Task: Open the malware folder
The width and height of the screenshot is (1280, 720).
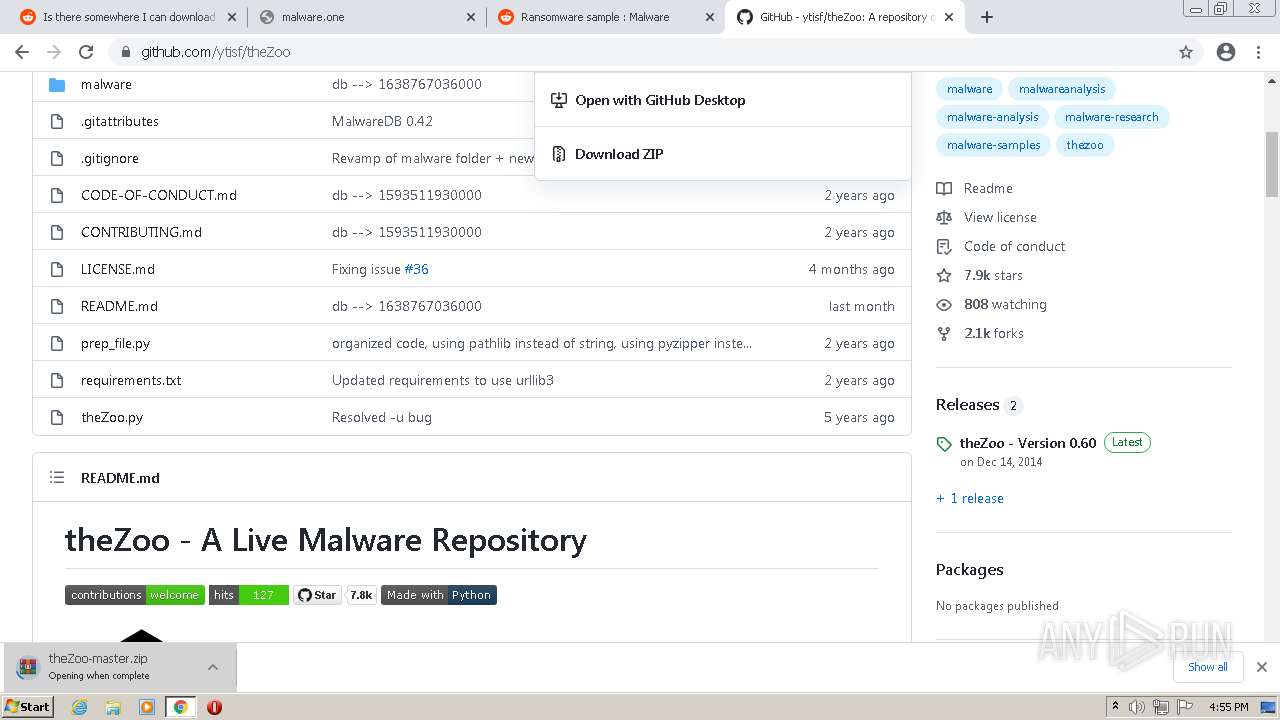Action: tap(106, 84)
